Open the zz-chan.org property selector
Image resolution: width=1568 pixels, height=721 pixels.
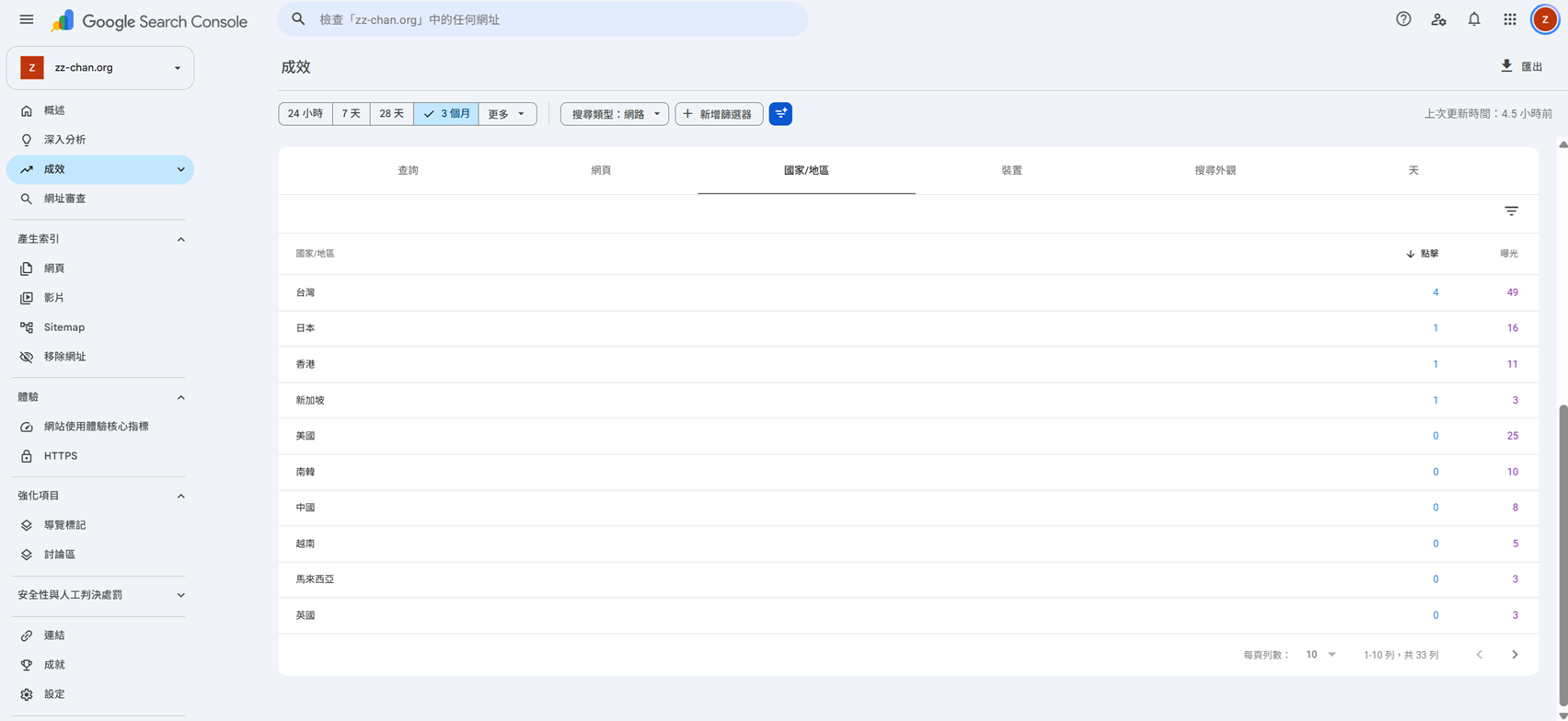100,68
